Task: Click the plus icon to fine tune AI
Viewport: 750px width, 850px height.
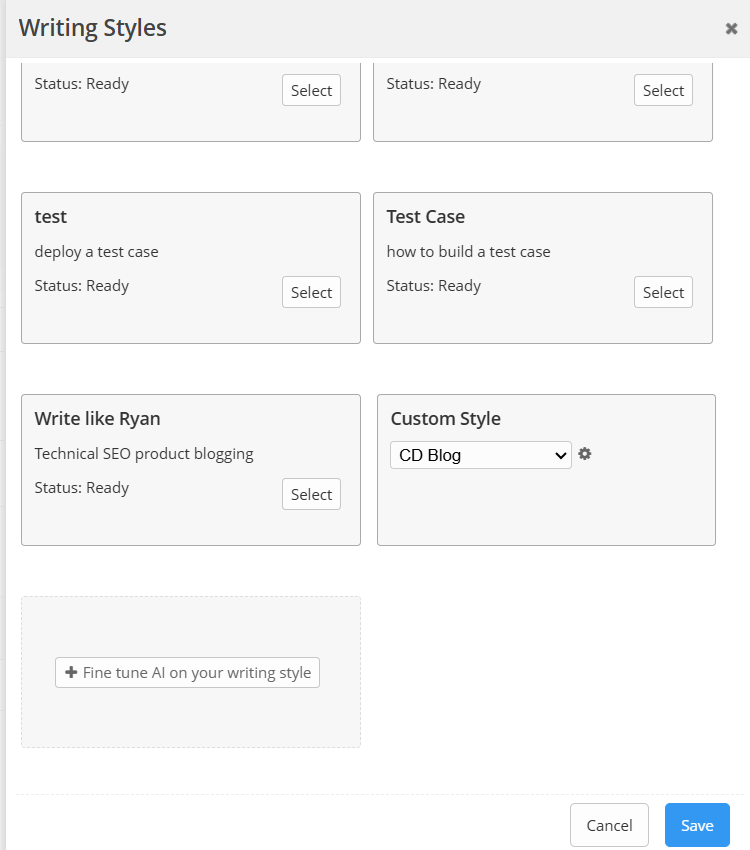Action: pyautogui.click(x=71, y=673)
